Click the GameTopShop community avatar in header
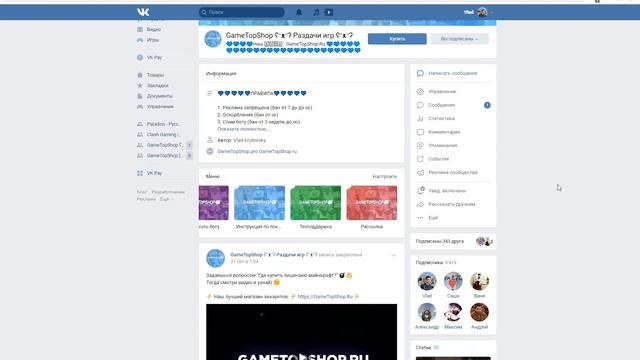640x360 pixels. pos(213,39)
